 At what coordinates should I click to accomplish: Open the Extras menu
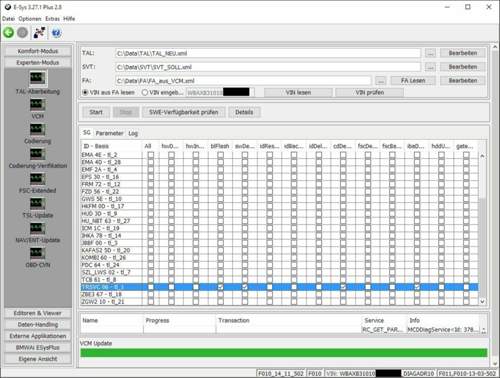(52, 19)
